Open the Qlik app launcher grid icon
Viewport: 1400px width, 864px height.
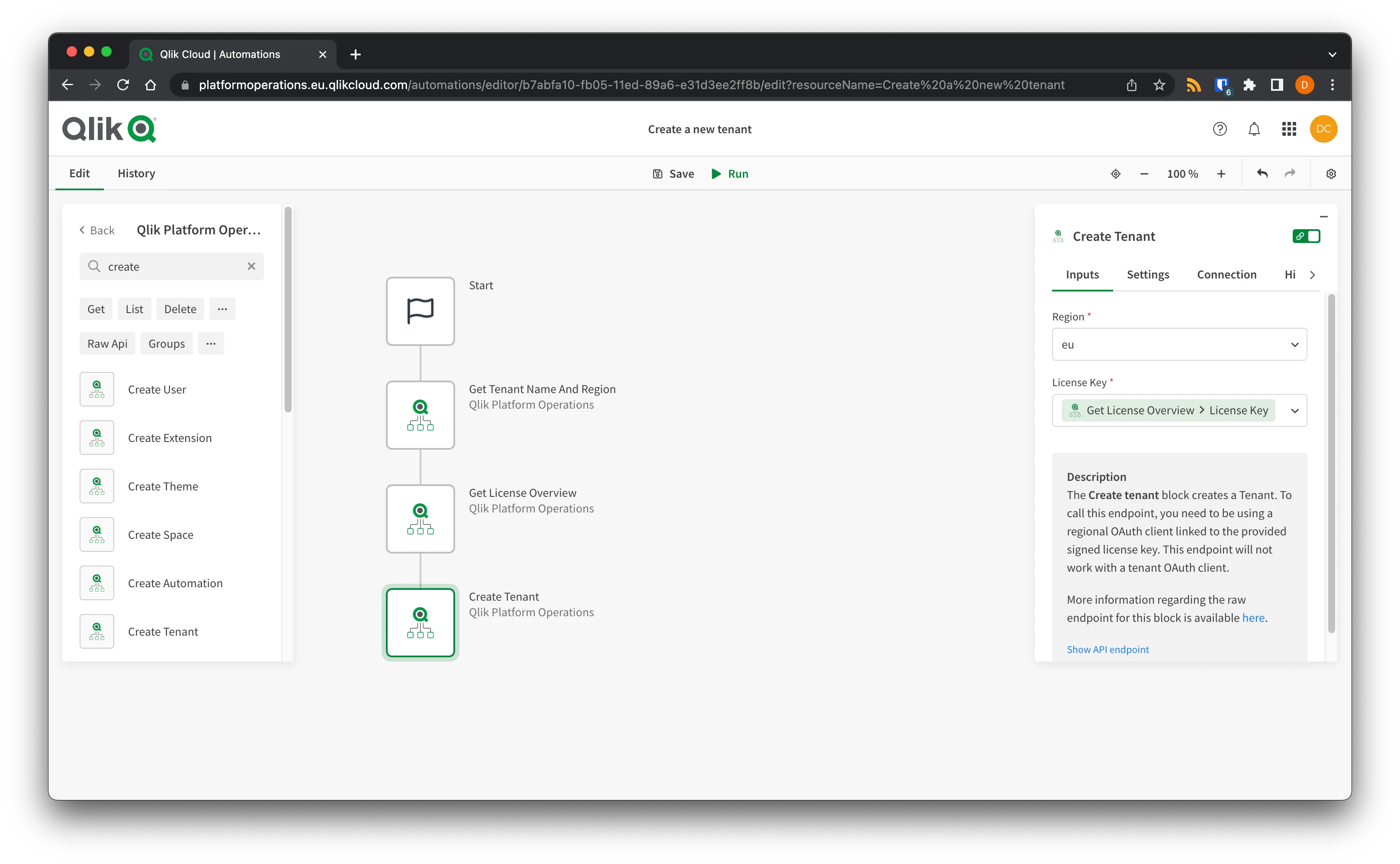pyautogui.click(x=1288, y=128)
